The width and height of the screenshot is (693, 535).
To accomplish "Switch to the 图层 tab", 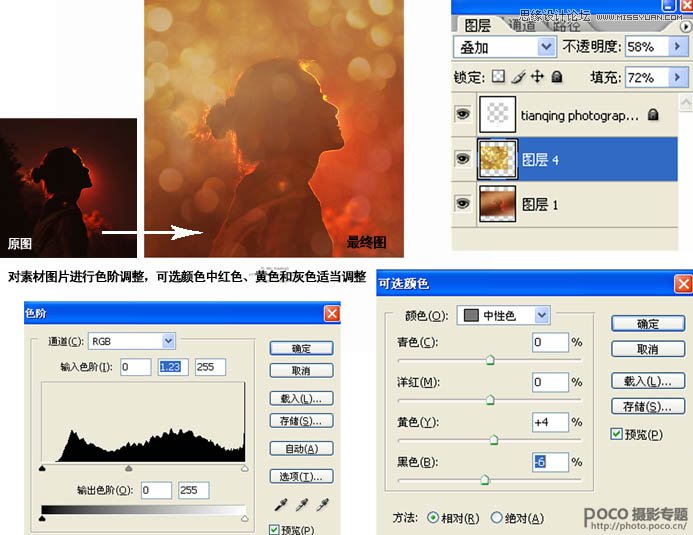I will pos(477,26).
